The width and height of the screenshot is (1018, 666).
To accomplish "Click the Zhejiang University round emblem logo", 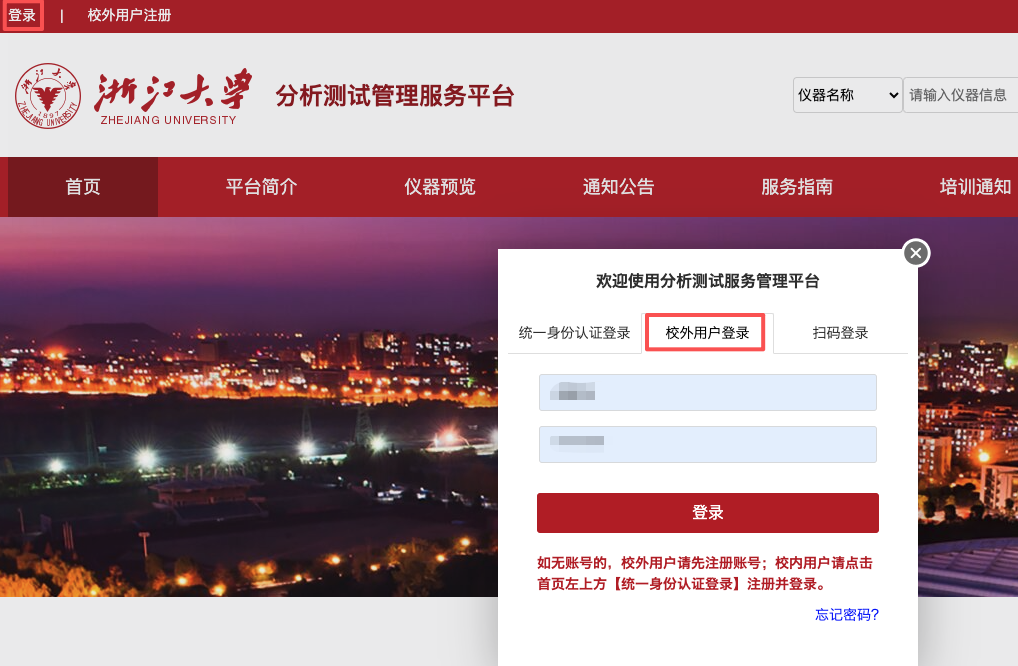I will pyautogui.click(x=48, y=96).
